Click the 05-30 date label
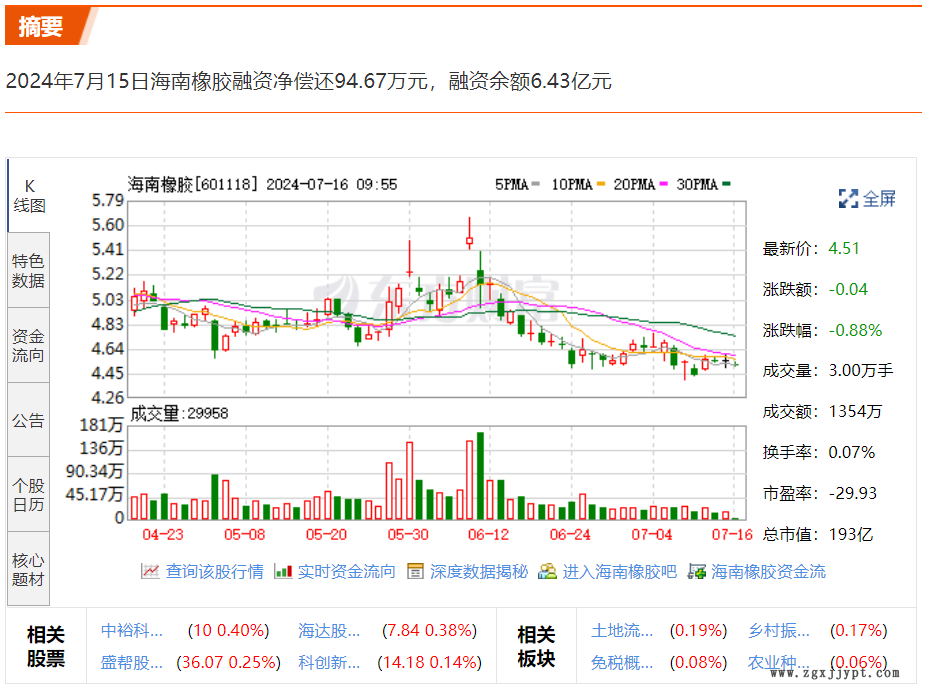 (408, 534)
